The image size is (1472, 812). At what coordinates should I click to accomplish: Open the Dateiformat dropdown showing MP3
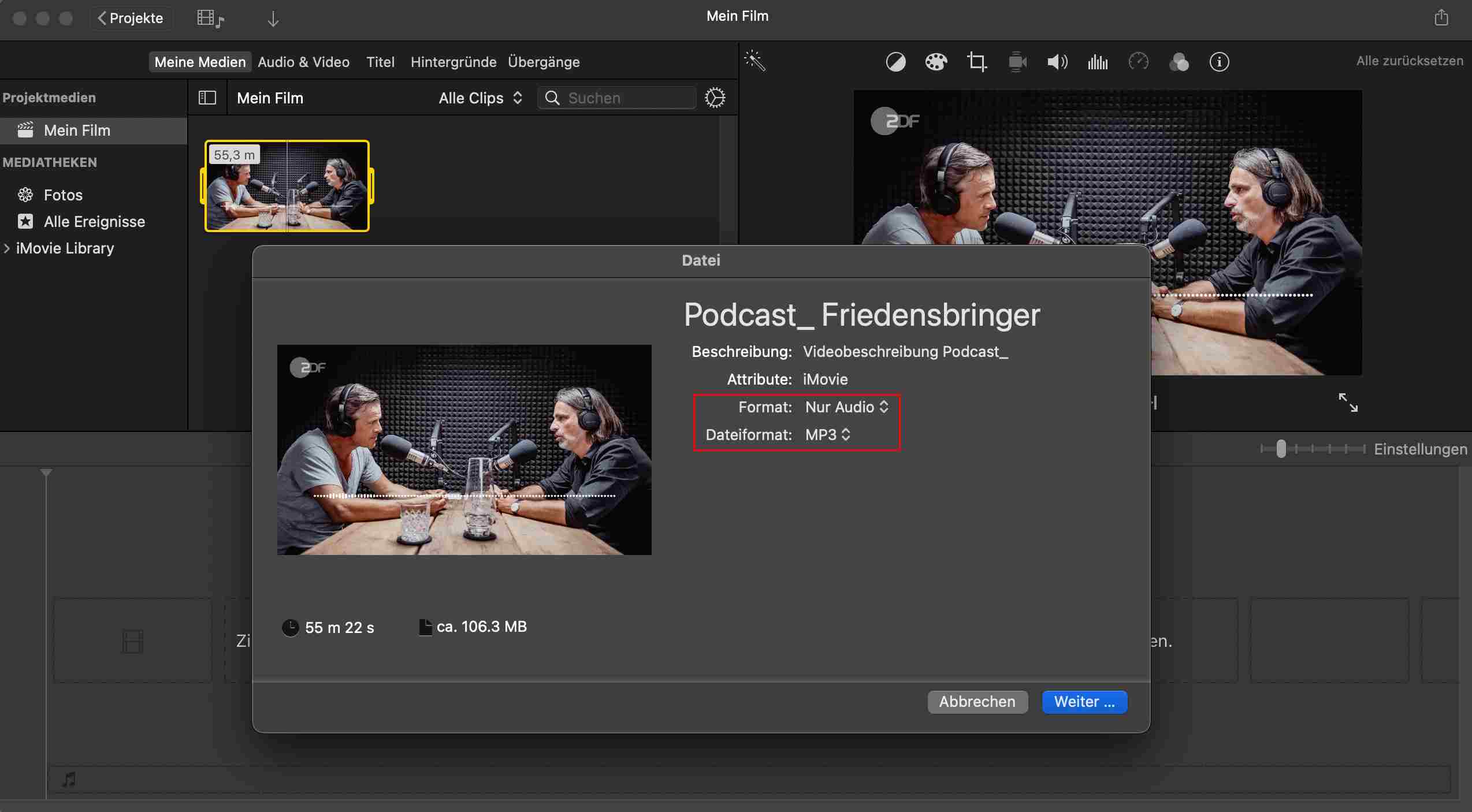[x=827, y=435]
